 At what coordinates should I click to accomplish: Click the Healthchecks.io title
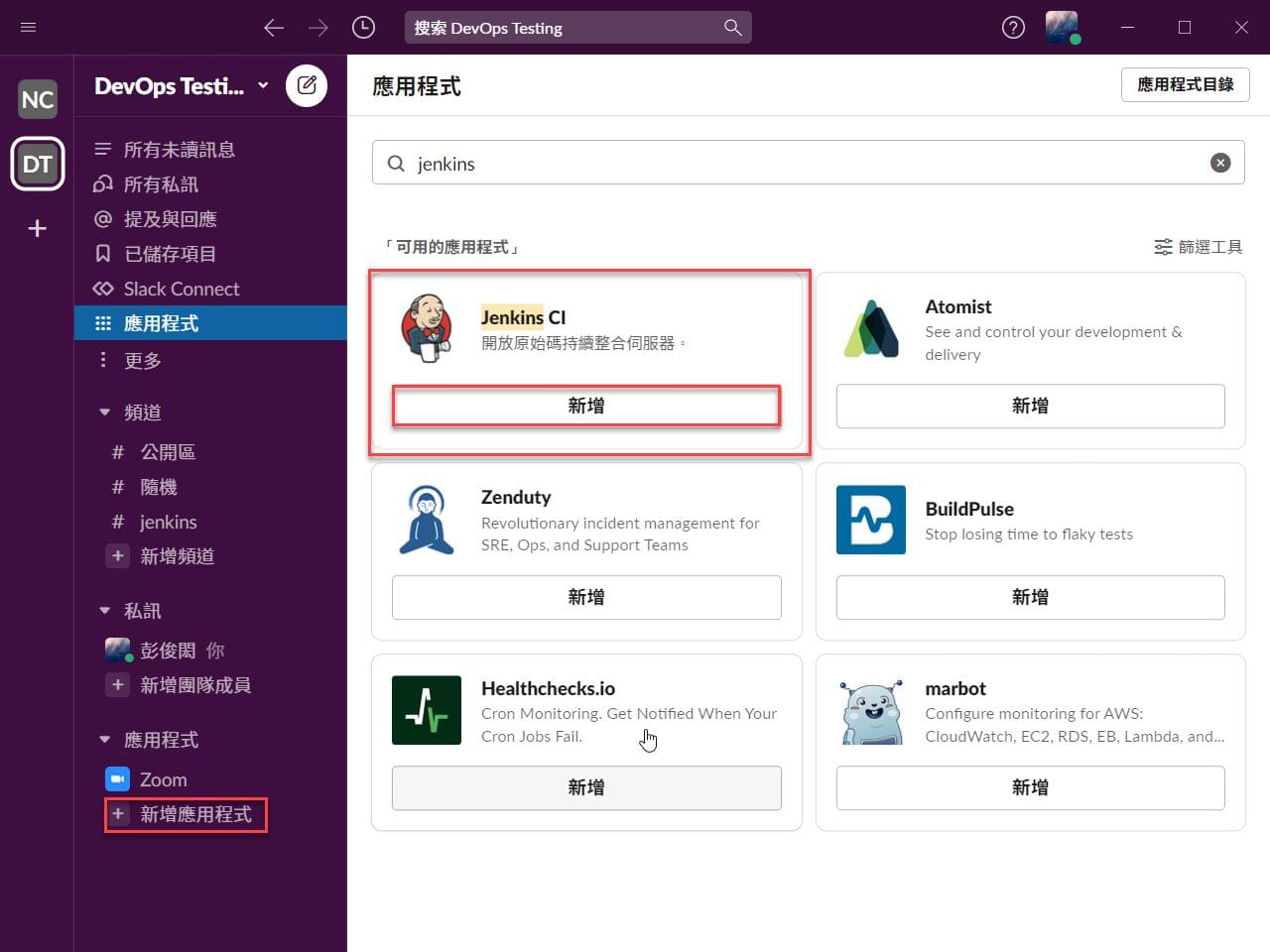tap(548, 688)
